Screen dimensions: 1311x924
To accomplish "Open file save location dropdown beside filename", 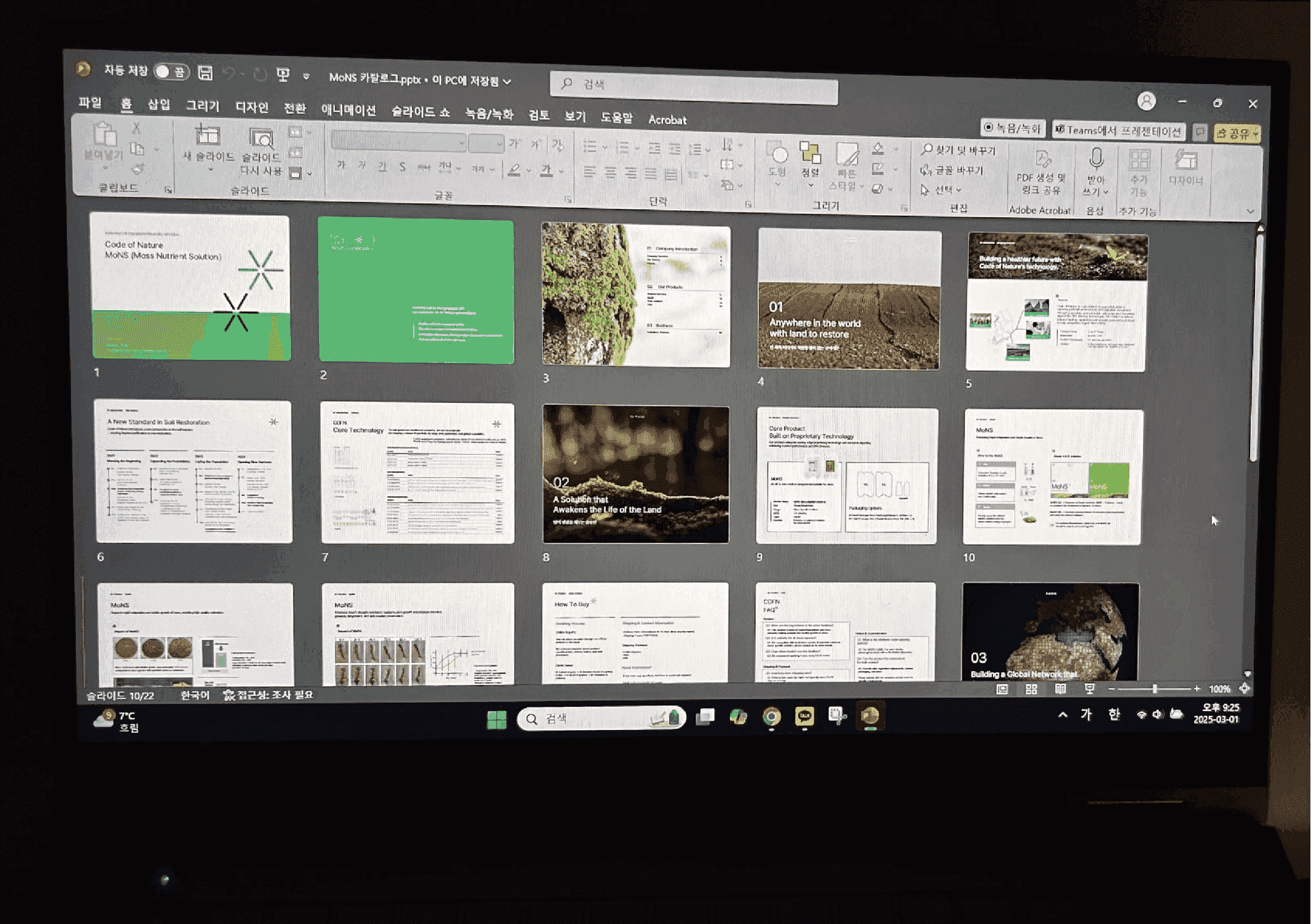I will tap(507, 82).
